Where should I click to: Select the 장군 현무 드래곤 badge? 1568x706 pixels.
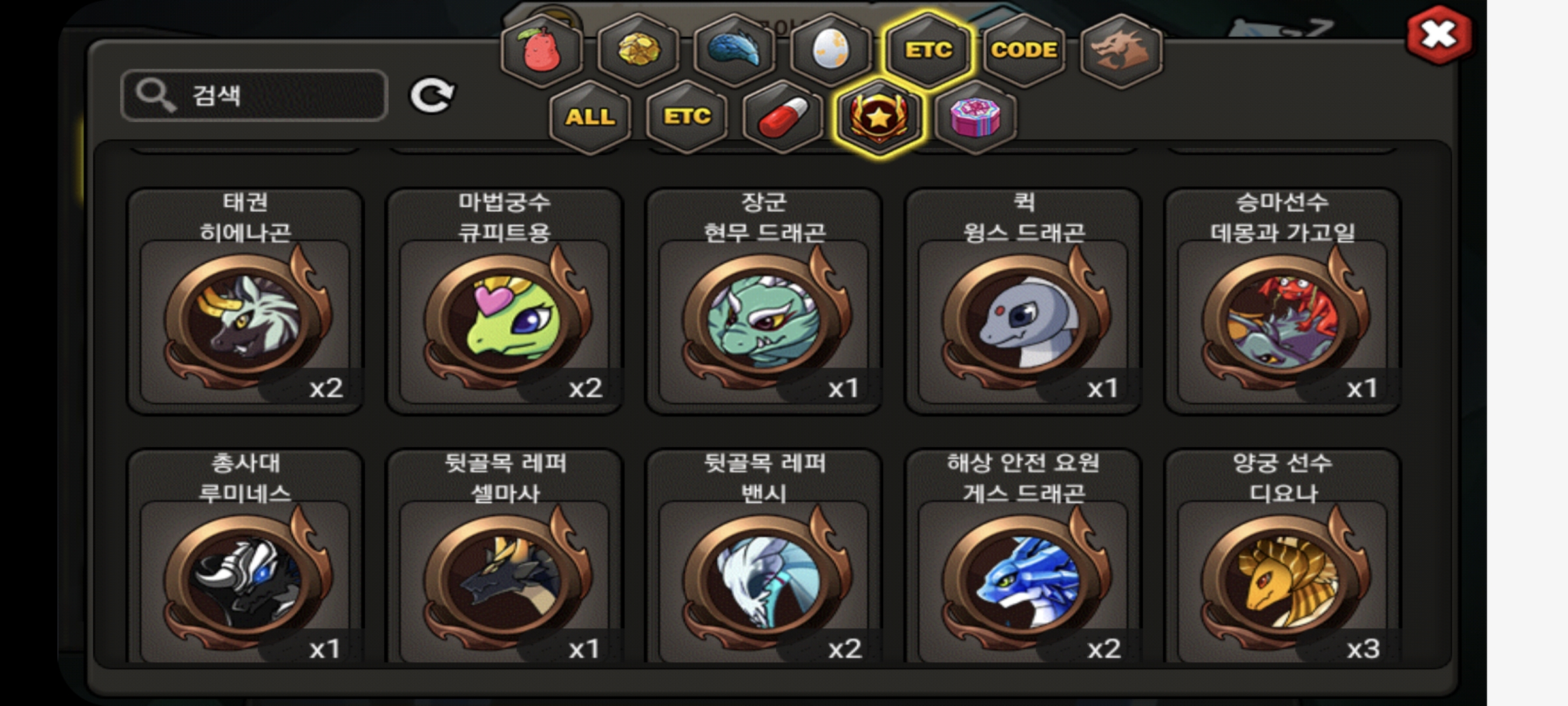(x=764, y=301)
